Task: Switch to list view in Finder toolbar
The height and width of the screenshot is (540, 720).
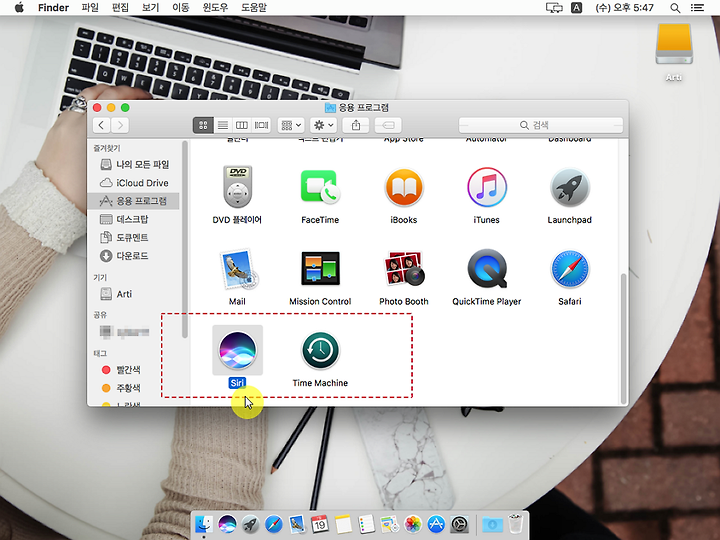Action: point(223,125)
